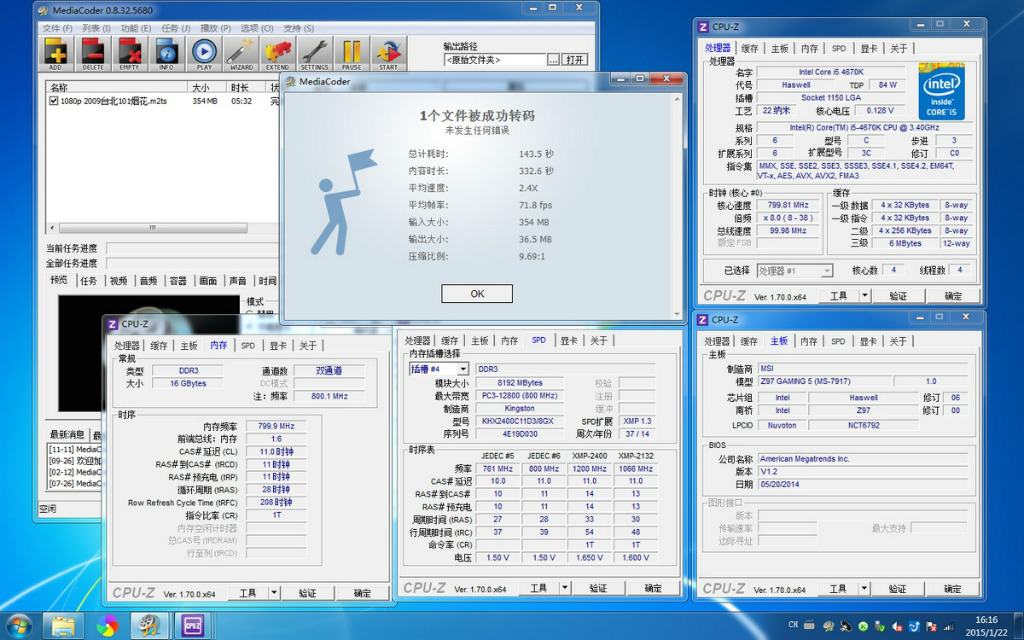
Task: Click the blue arrow icon in the tray
Action: (914, 626)
